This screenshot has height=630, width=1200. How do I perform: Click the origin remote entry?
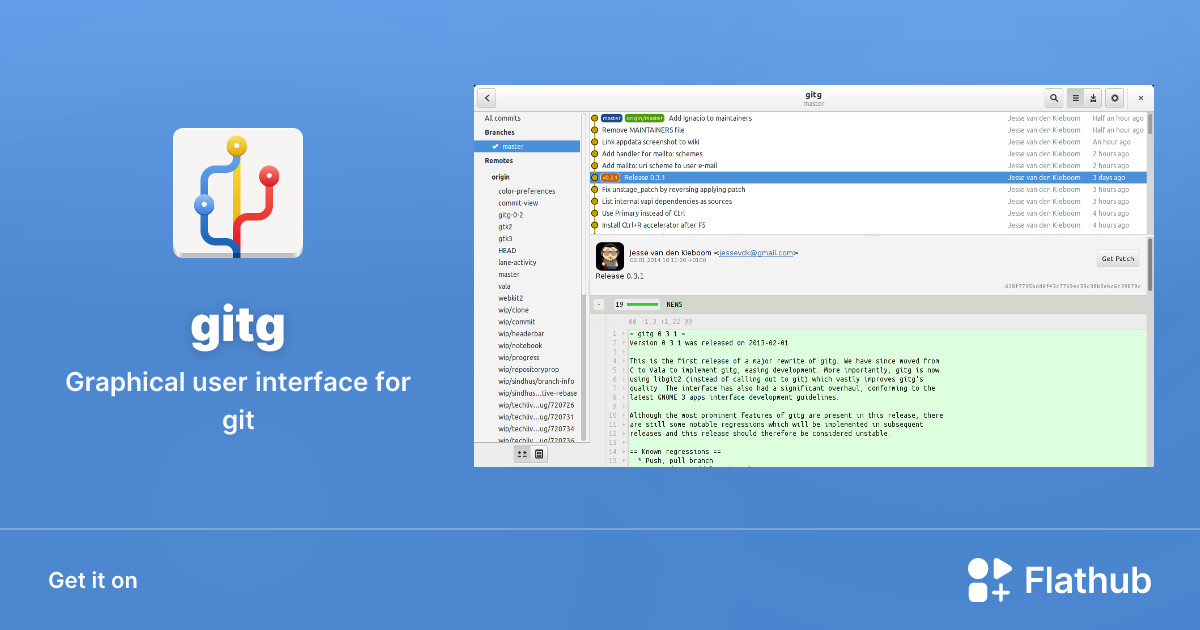[500, 177]
